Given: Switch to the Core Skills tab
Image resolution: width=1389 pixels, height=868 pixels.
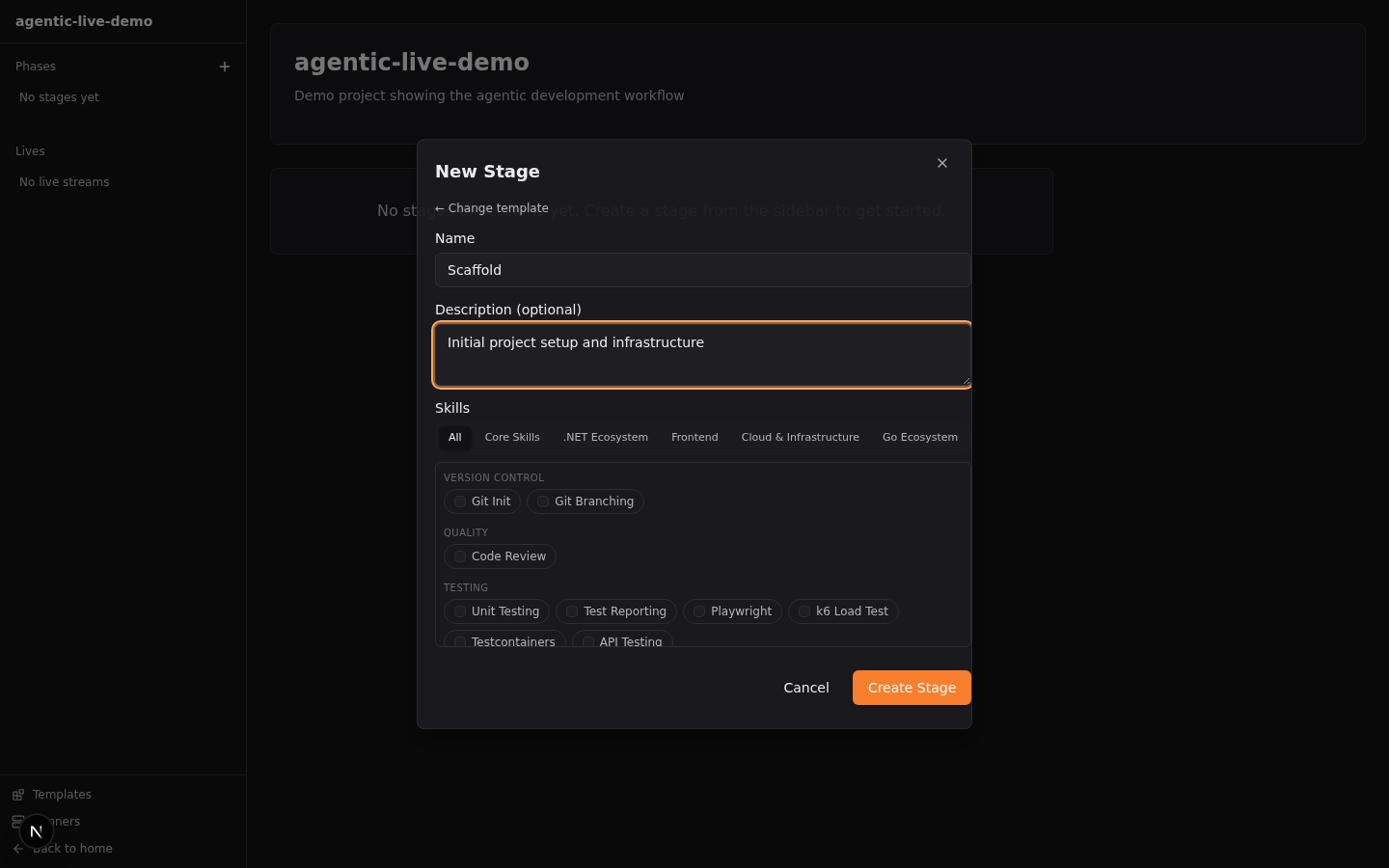Looking at the screenshot, I should click(512, 438).
